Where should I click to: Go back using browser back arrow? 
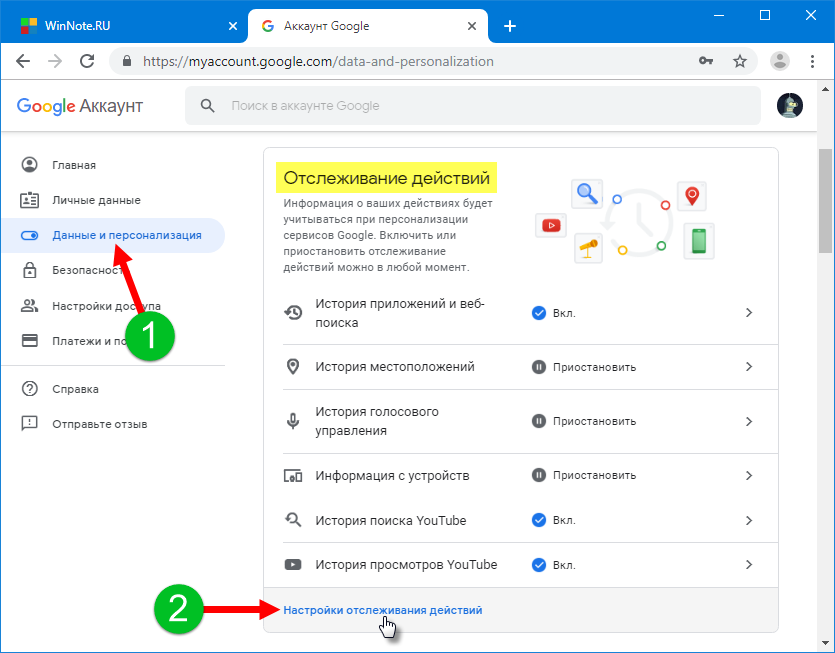23,61
